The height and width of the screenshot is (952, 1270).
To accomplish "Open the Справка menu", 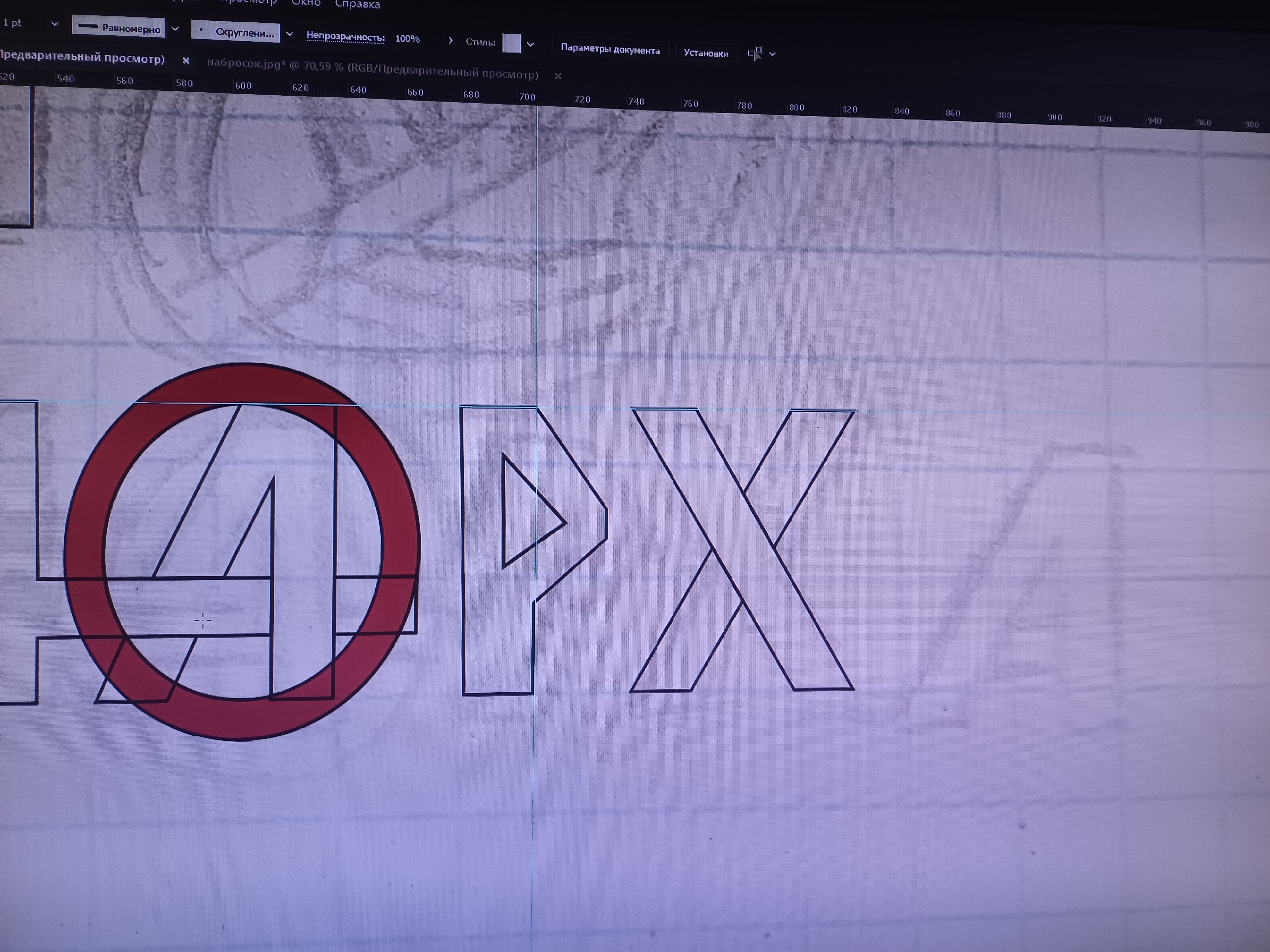I will pyautogui.click(x=357, y=4).
